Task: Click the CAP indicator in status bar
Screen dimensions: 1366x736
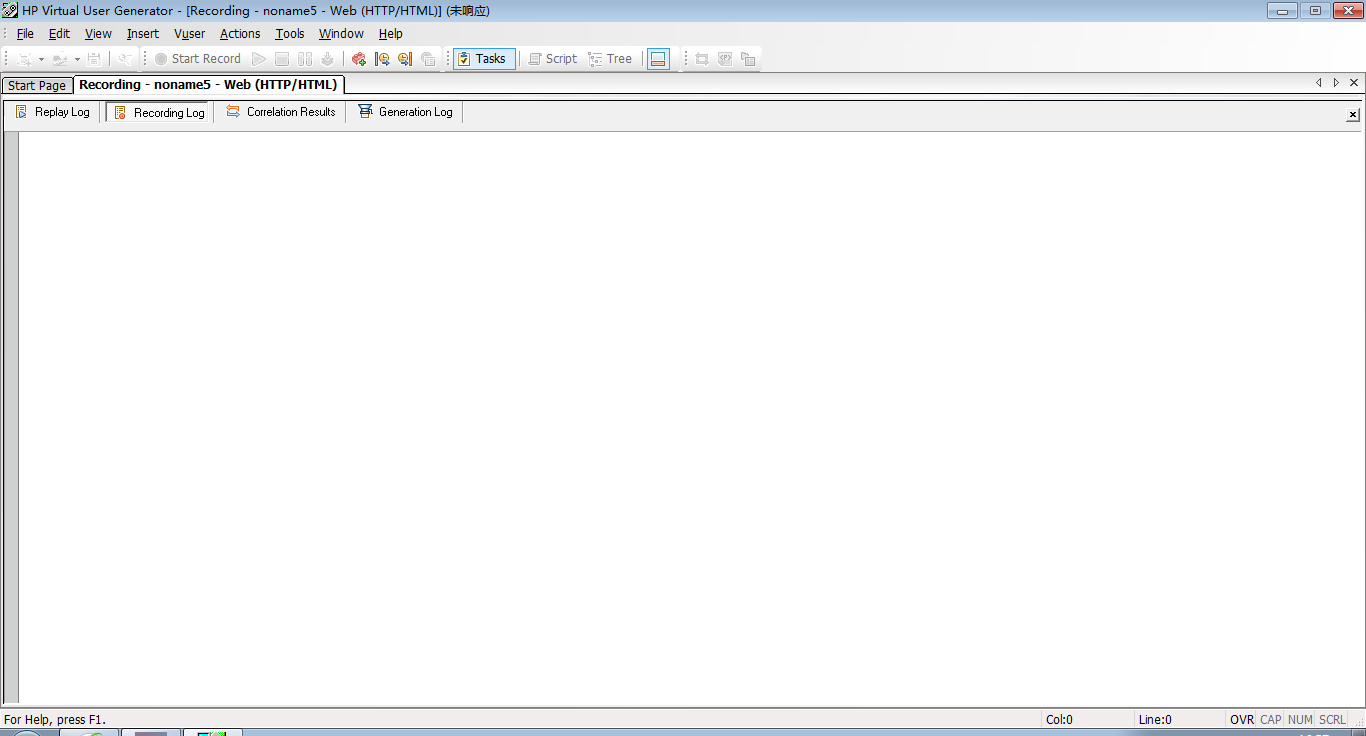Action: coord(1271,720)
